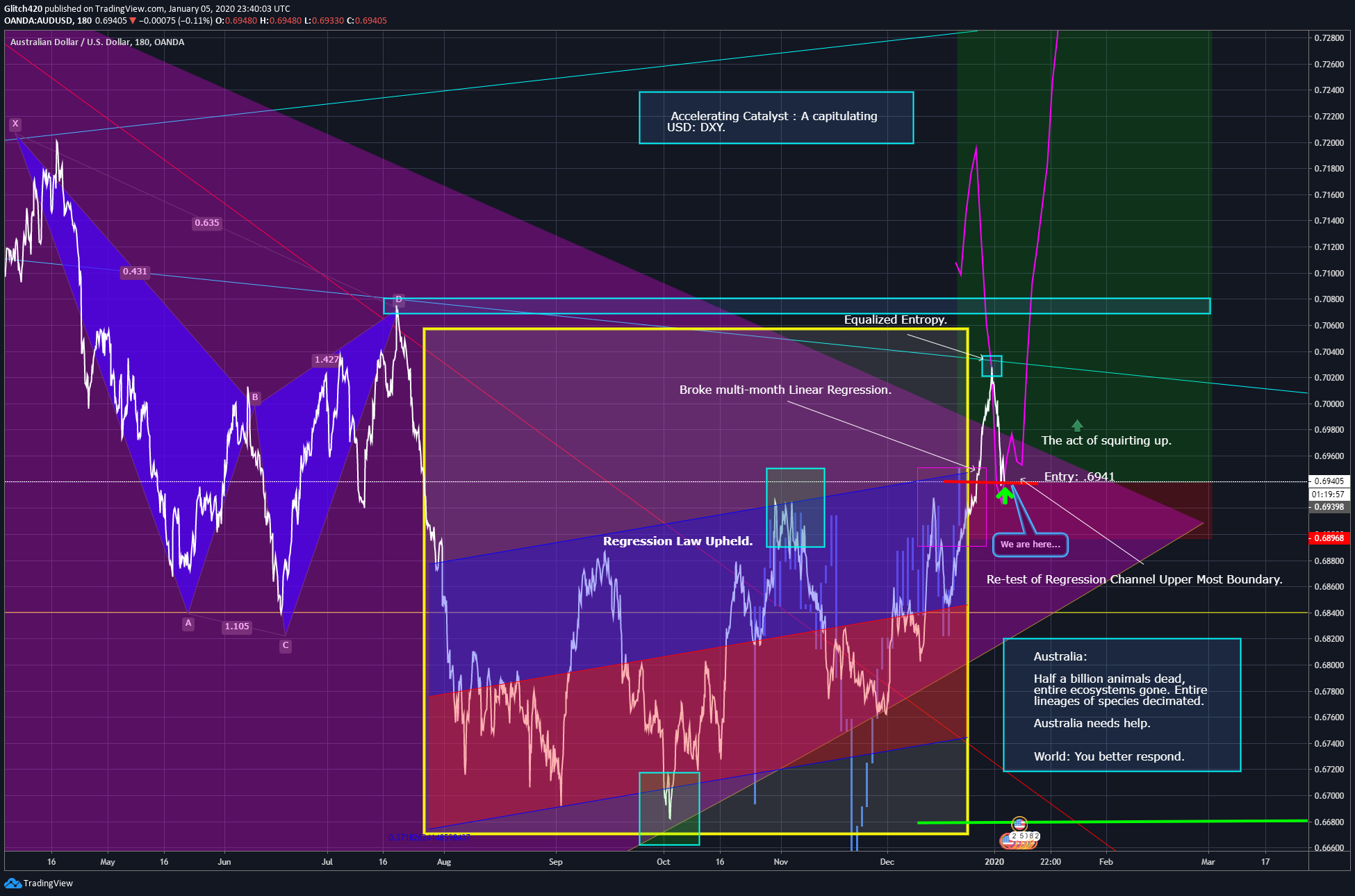Click the Aug label on time axis
This screenshot has height=896, width=1355.
(x=444, y=862)
